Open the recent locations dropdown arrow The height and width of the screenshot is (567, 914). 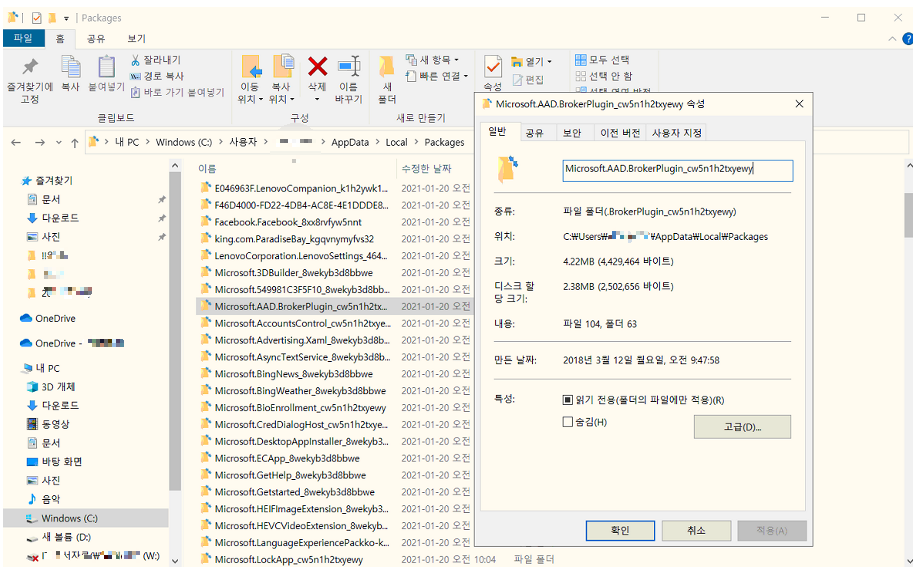pos(59,142)
